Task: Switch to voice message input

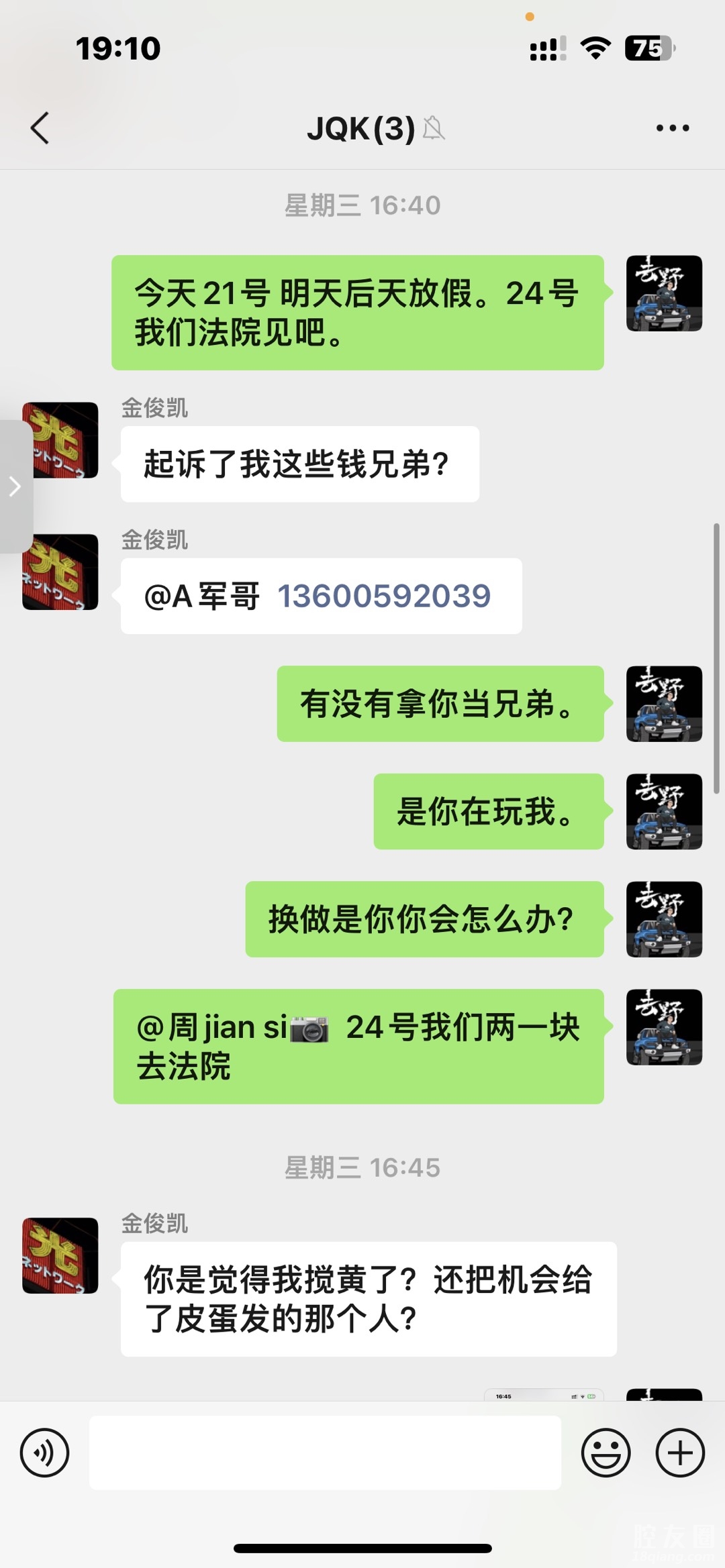Action: click(x=44, y=1453)
